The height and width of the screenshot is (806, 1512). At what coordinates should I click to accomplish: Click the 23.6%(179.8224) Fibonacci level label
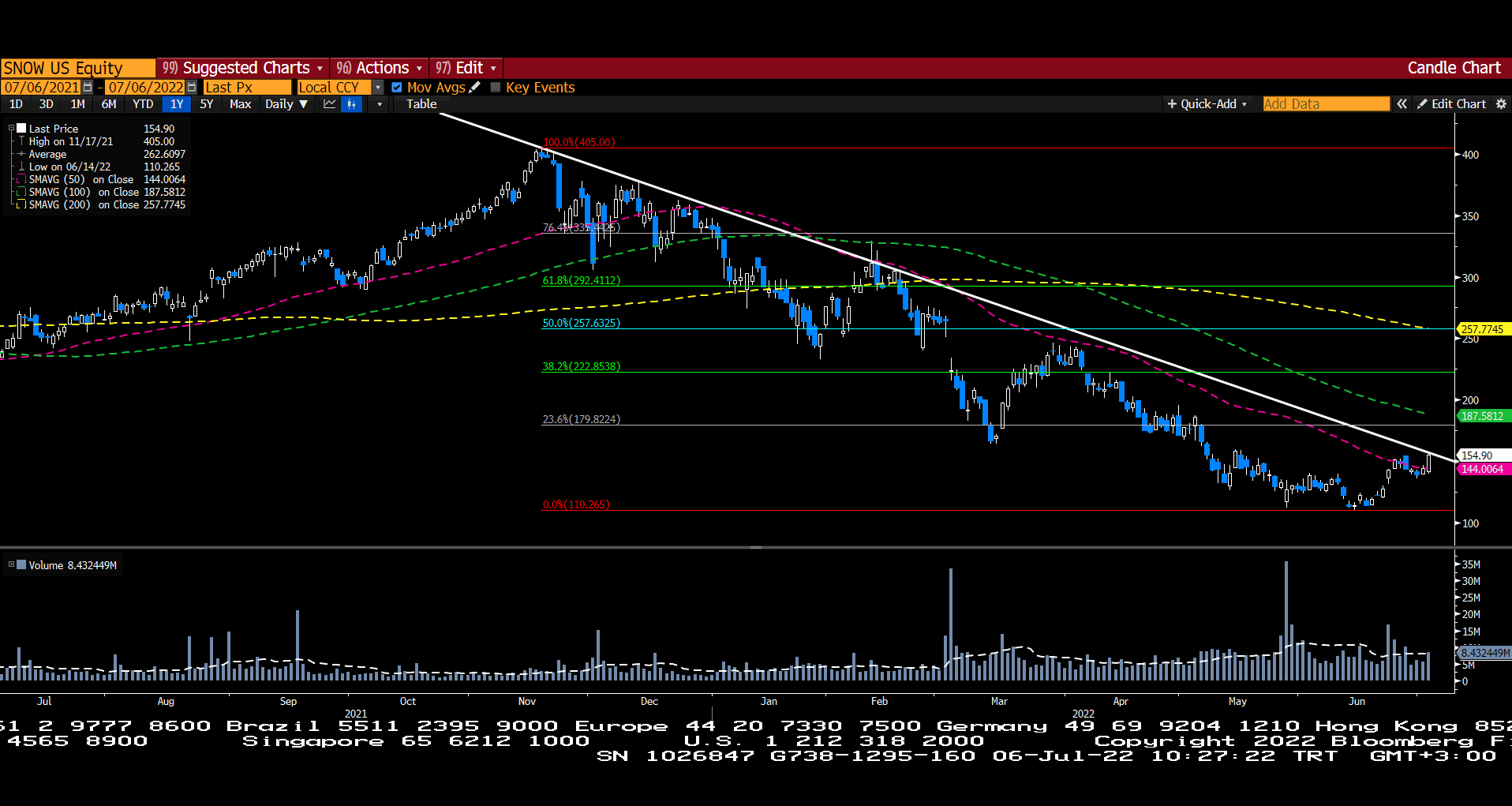582,419
